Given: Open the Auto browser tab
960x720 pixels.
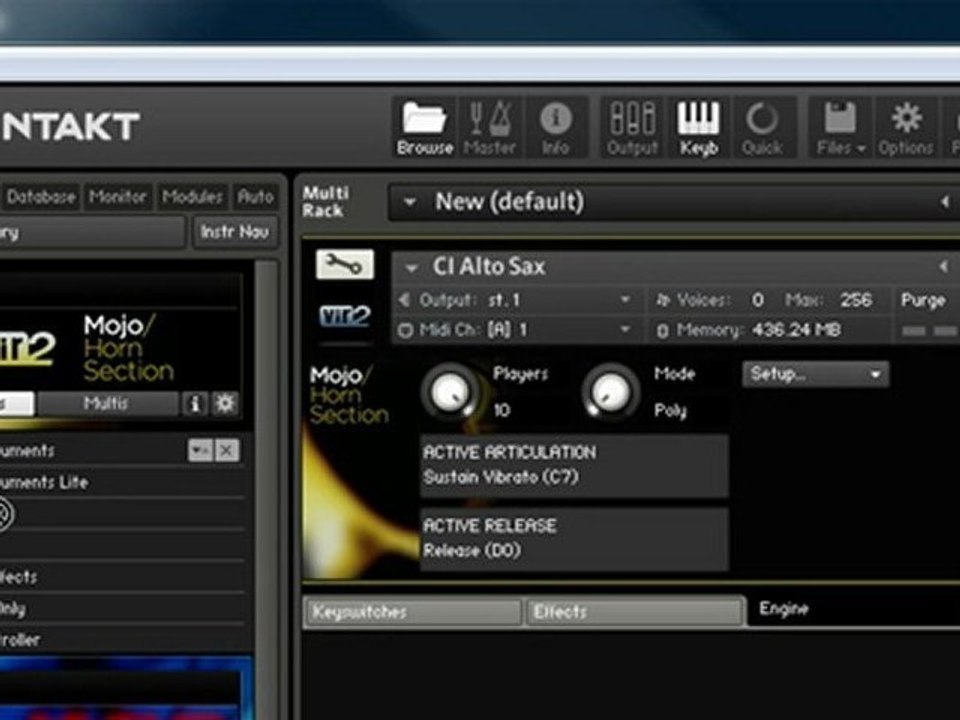Looking at the screenshot, I should tap(255, 197).
